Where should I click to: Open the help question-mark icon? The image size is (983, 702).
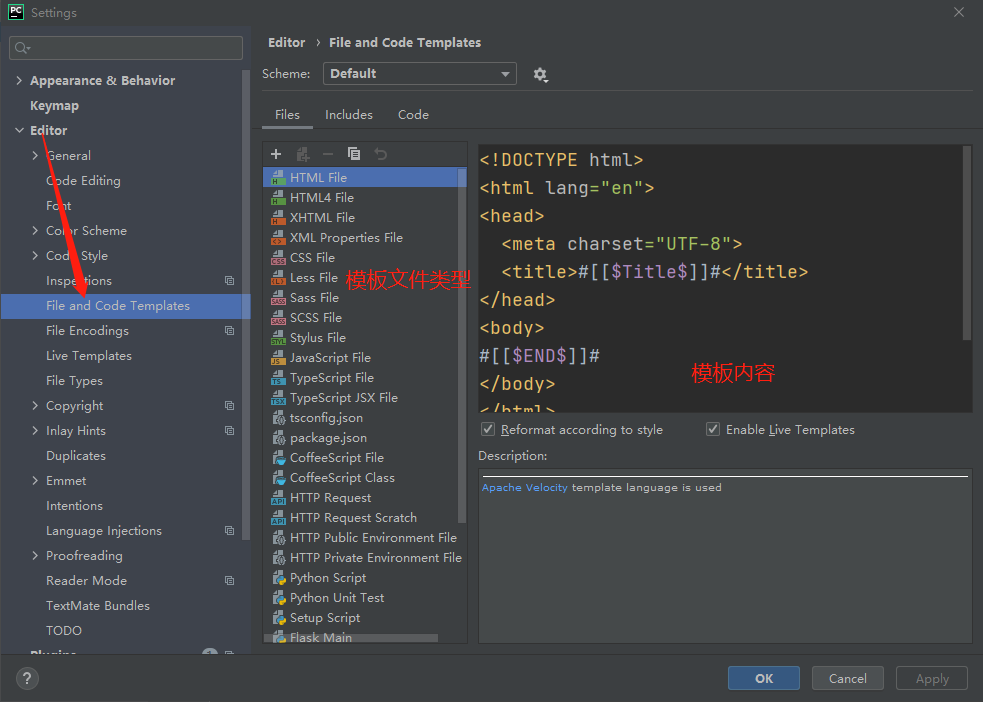click(x=26, y=679)
